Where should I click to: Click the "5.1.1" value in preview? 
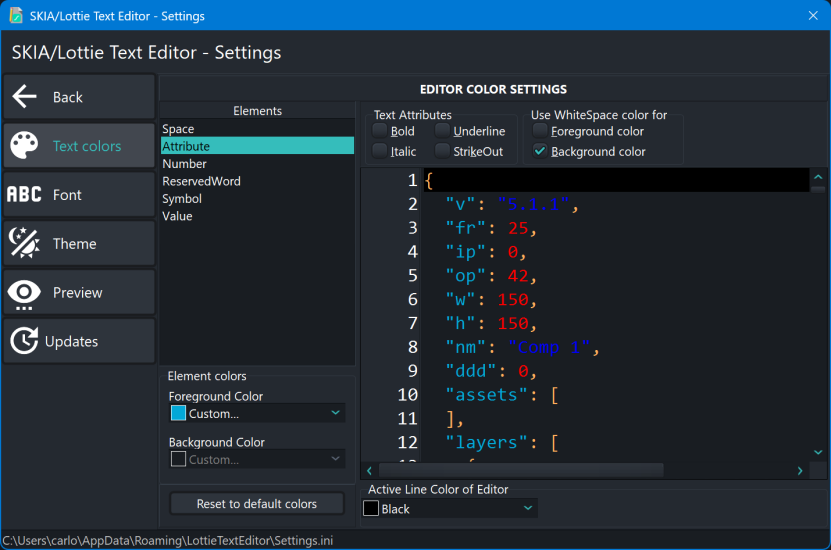pyautogui.click(x=533, y=205)
